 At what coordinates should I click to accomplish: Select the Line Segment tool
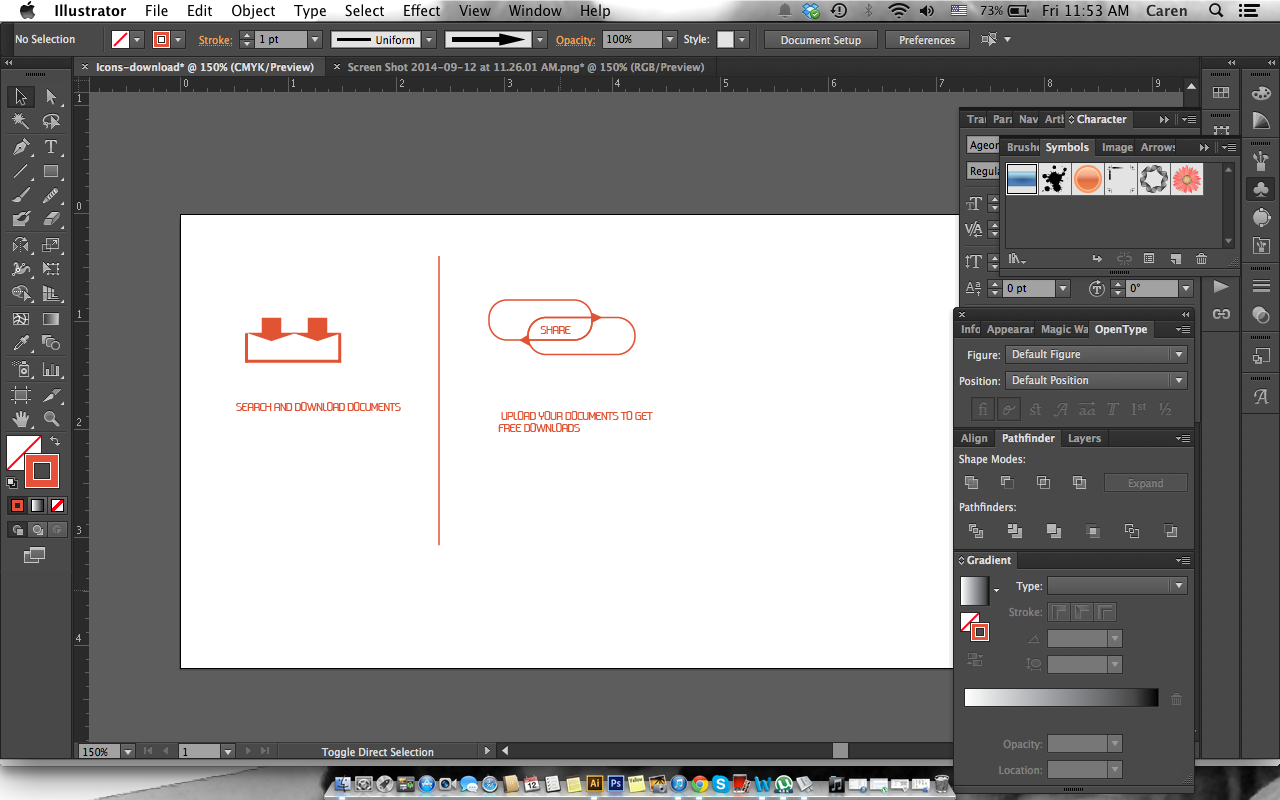tap(20, 171)
